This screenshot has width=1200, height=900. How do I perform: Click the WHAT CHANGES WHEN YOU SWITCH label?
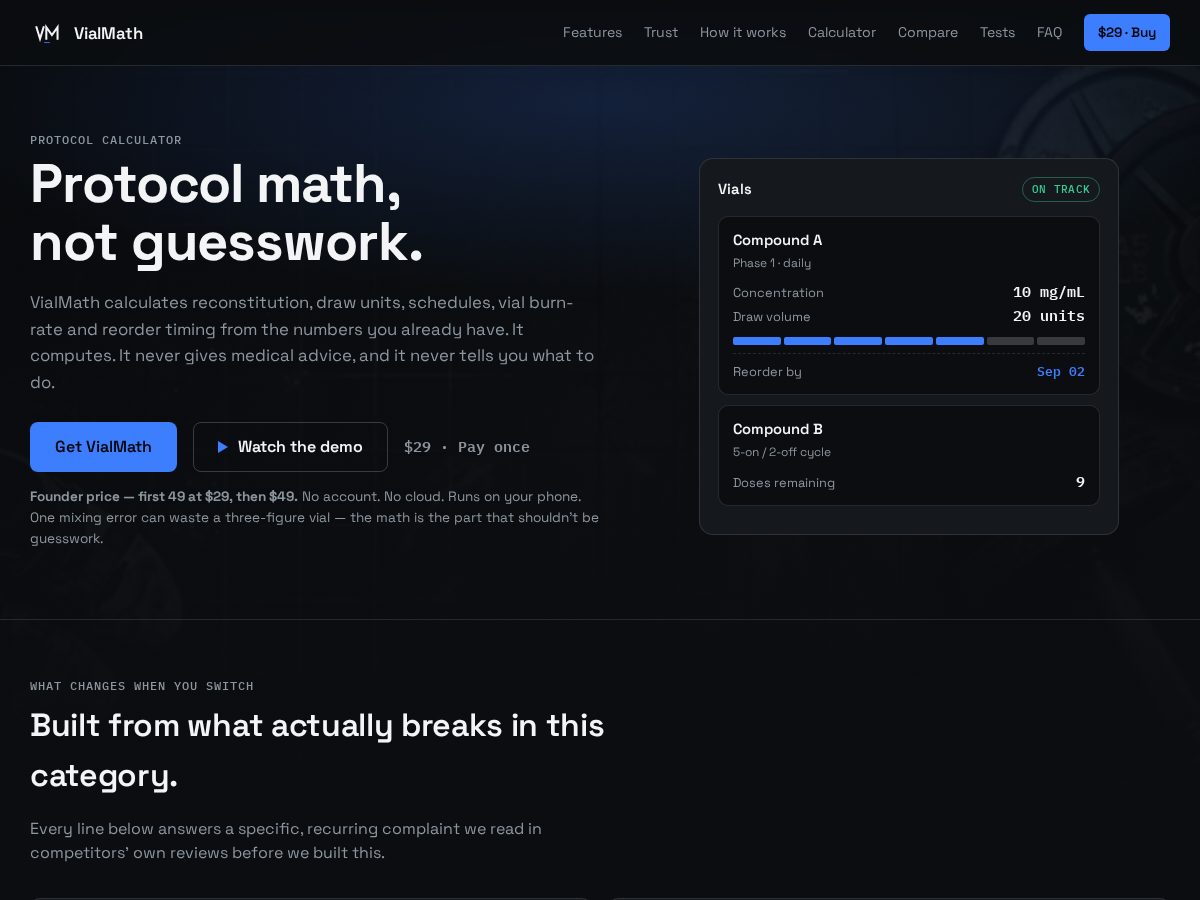[x=142, y=686]
